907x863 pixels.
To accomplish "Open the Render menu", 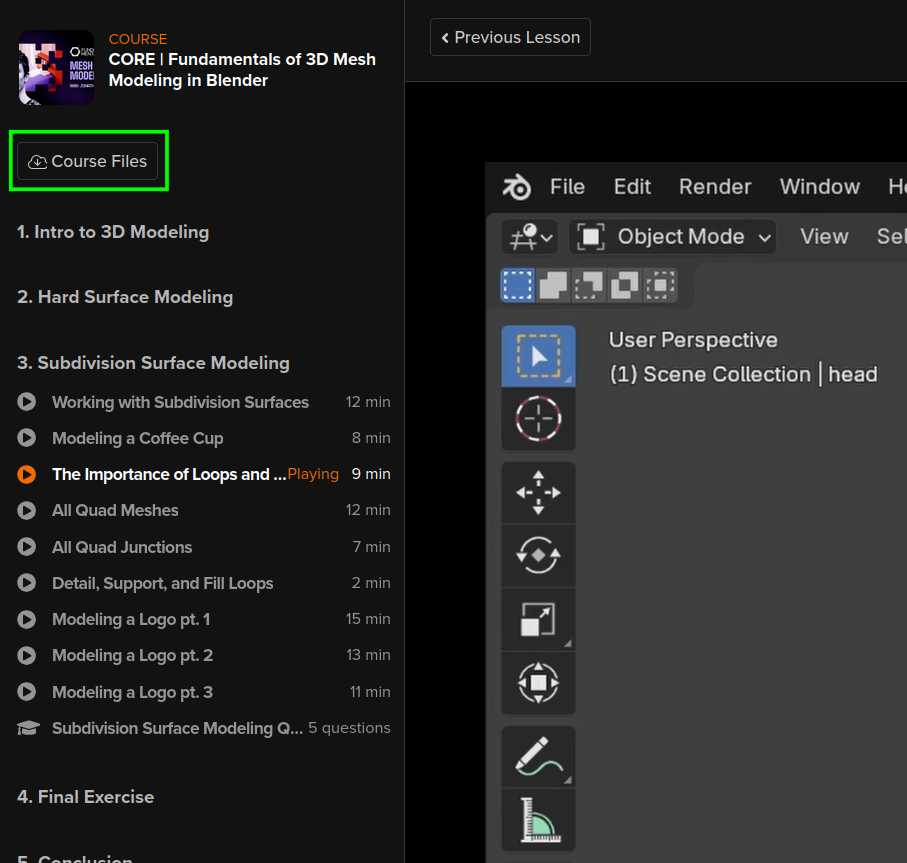I will pos(714,187).
